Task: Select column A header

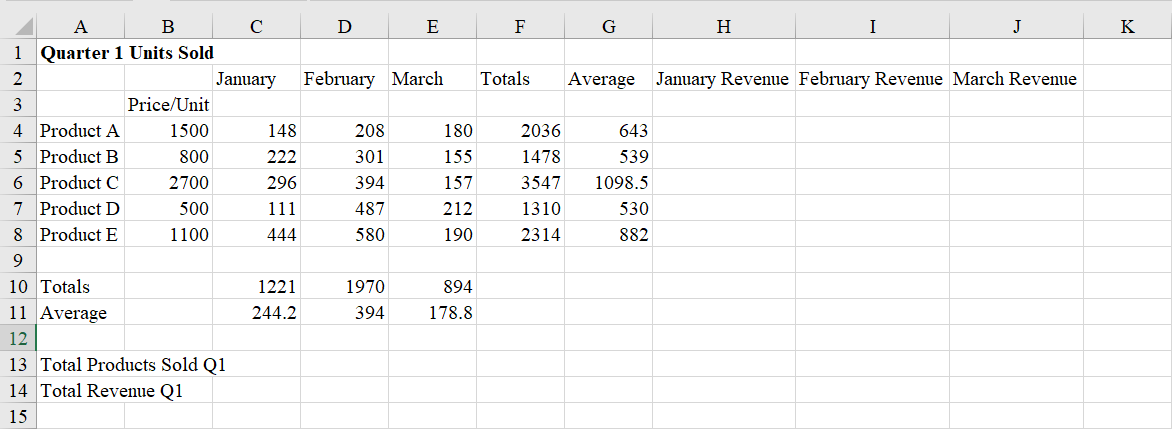Action: (x=80, y=27)
